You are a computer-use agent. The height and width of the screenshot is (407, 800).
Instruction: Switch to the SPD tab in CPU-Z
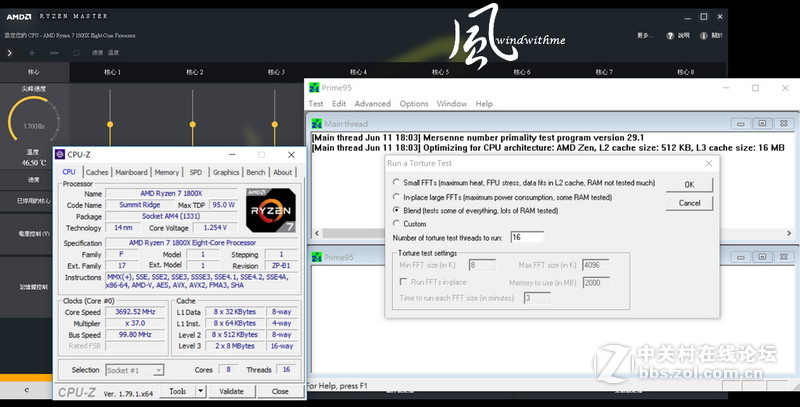[196, 172]
